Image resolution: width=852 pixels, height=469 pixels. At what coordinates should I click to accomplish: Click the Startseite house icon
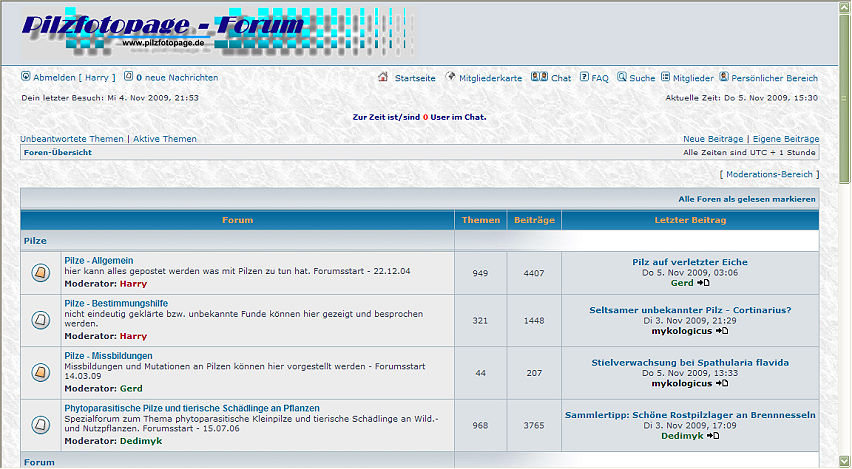pyautogui.click(x=383, y=77)
